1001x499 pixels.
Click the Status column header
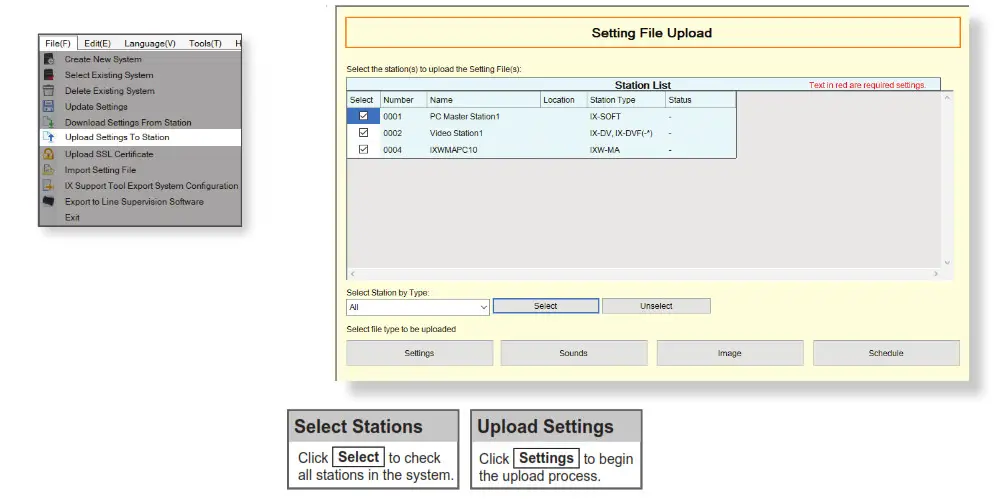[x=700, y=100]
